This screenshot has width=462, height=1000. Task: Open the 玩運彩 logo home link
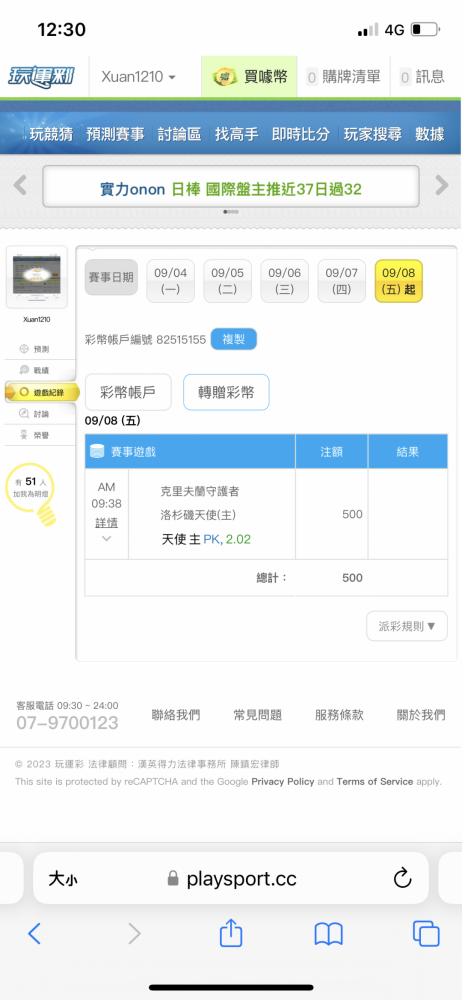point(41,77)
